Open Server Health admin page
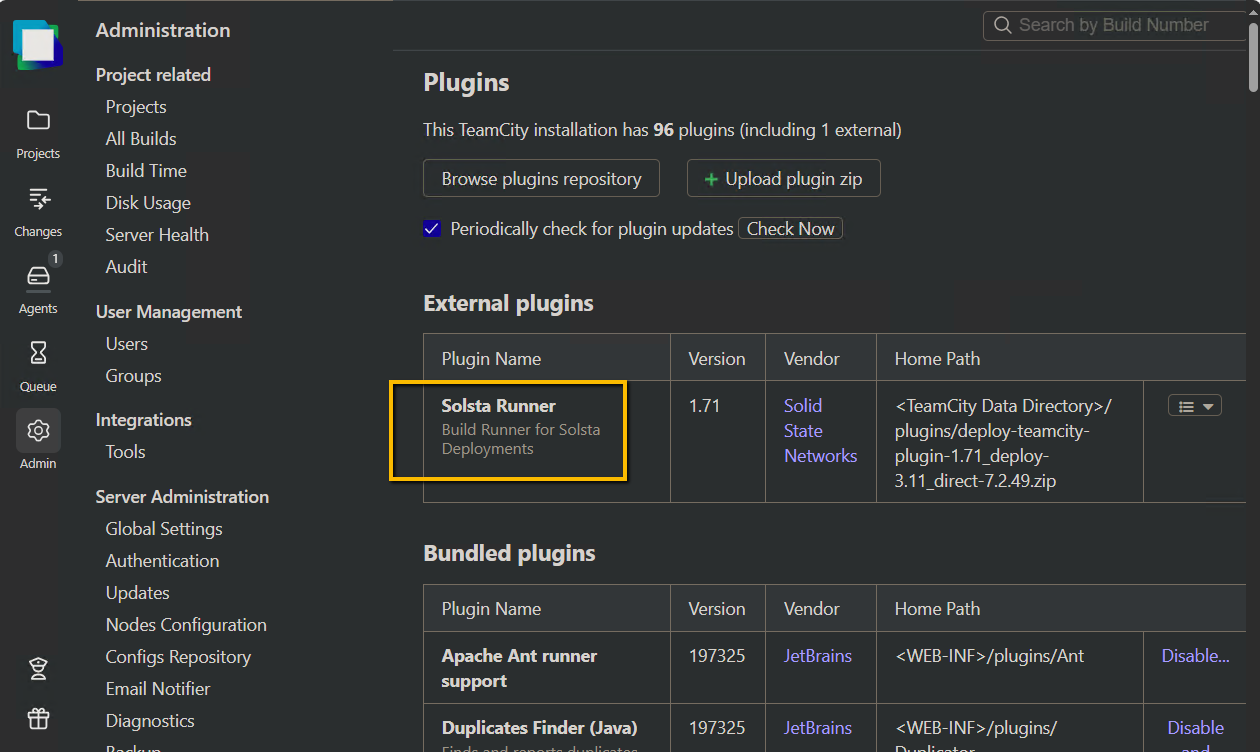This screenshot has width=1260, height=752. click(x=157, y=235)
